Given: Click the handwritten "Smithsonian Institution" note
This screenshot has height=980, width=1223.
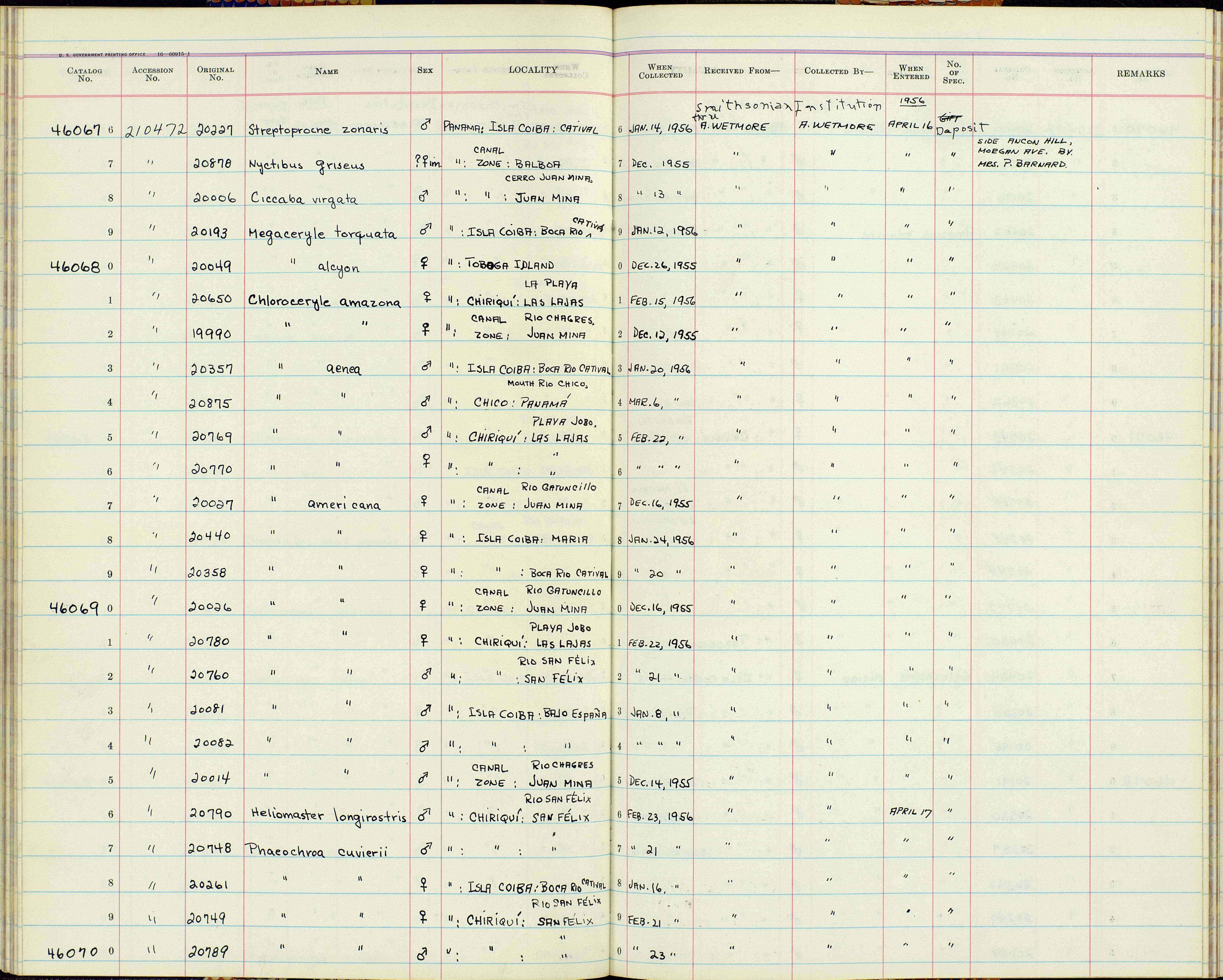Looking at the screenshot, I should [789, 106].
